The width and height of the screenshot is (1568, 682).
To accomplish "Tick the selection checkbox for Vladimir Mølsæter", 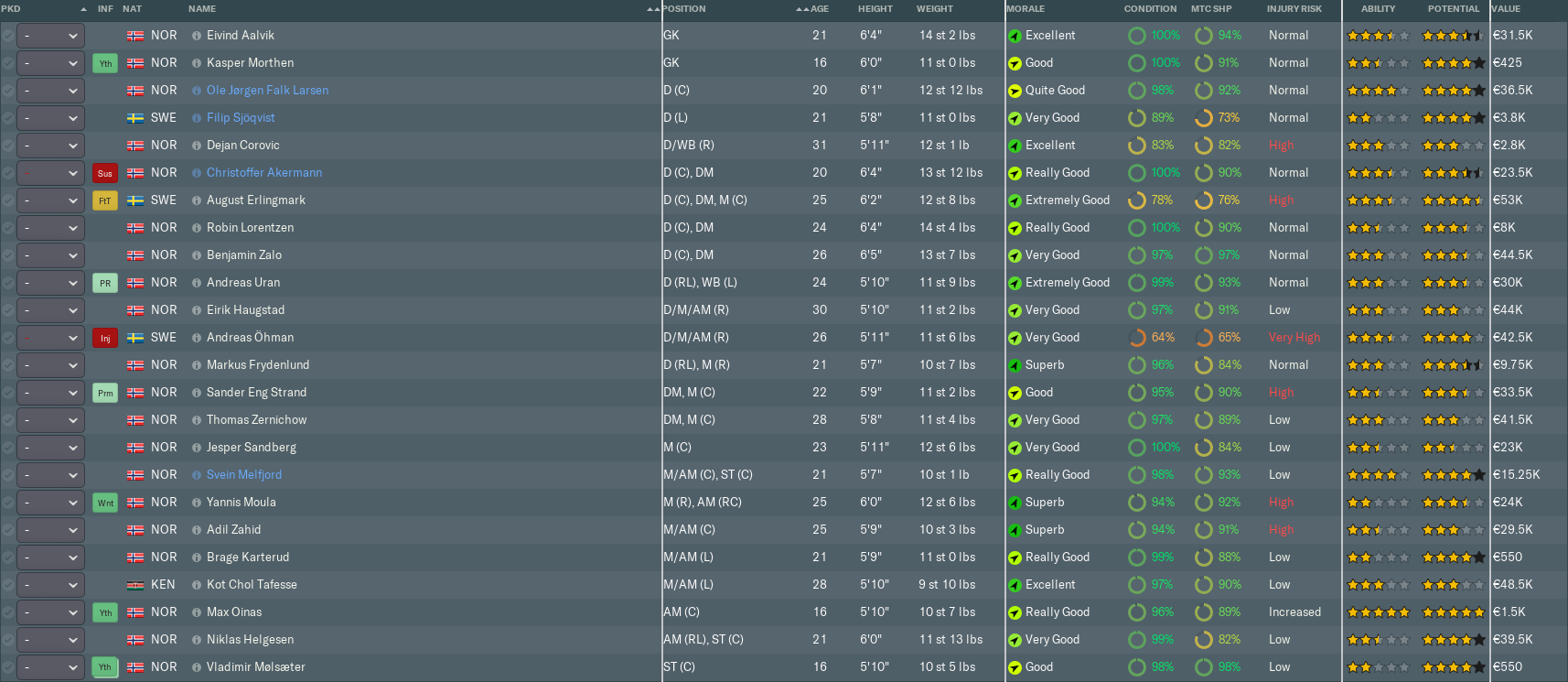I will (x=8, y=667).
